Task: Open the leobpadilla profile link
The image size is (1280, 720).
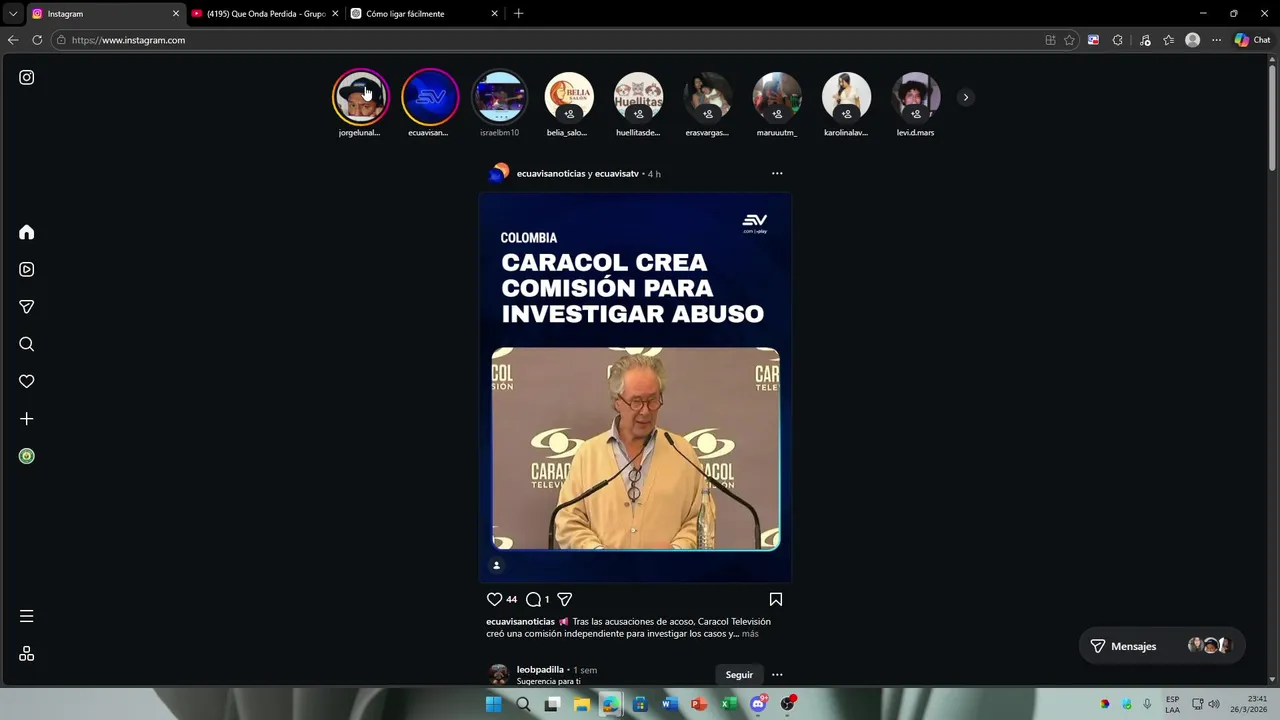Action: [540, 670]
